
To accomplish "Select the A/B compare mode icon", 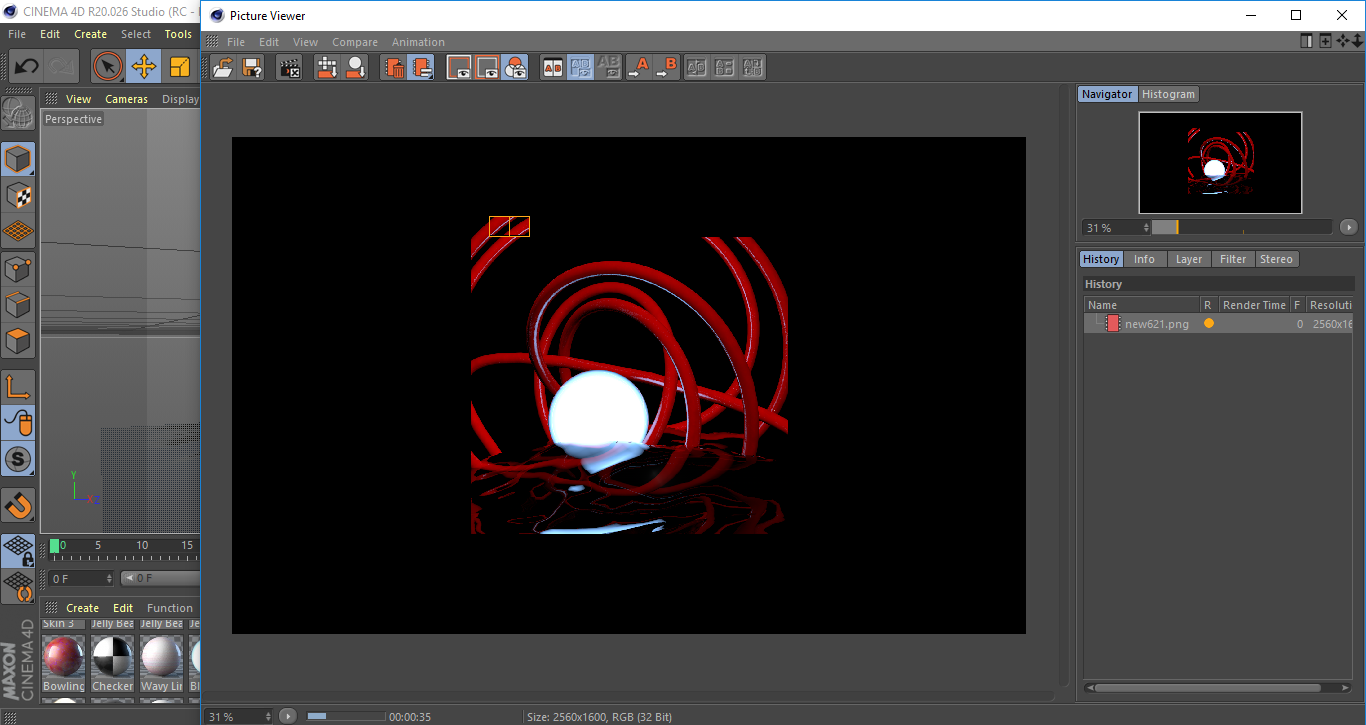I will click(552, 67).
